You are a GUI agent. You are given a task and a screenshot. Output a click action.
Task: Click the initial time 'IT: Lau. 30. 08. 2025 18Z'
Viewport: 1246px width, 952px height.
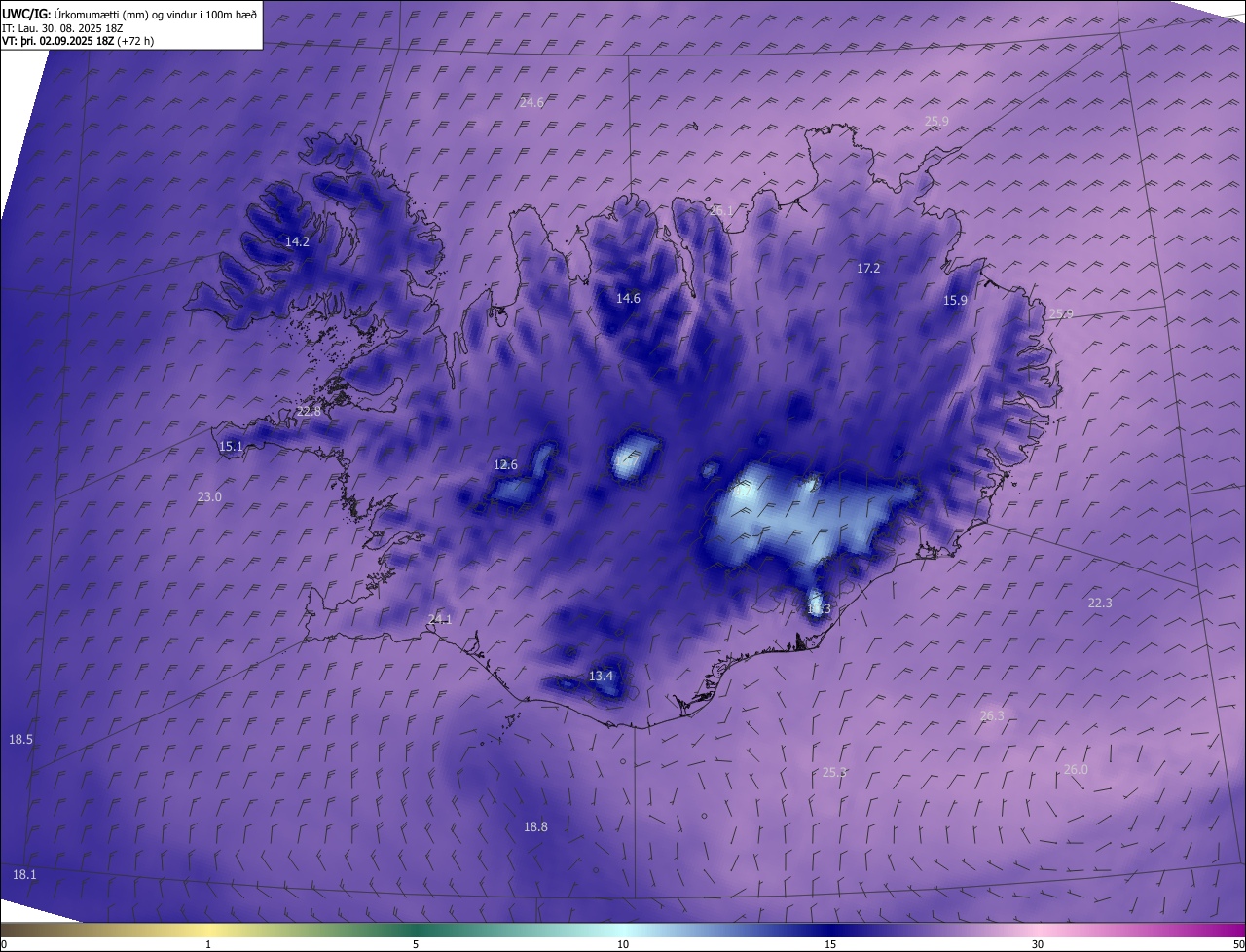point(61,28)
